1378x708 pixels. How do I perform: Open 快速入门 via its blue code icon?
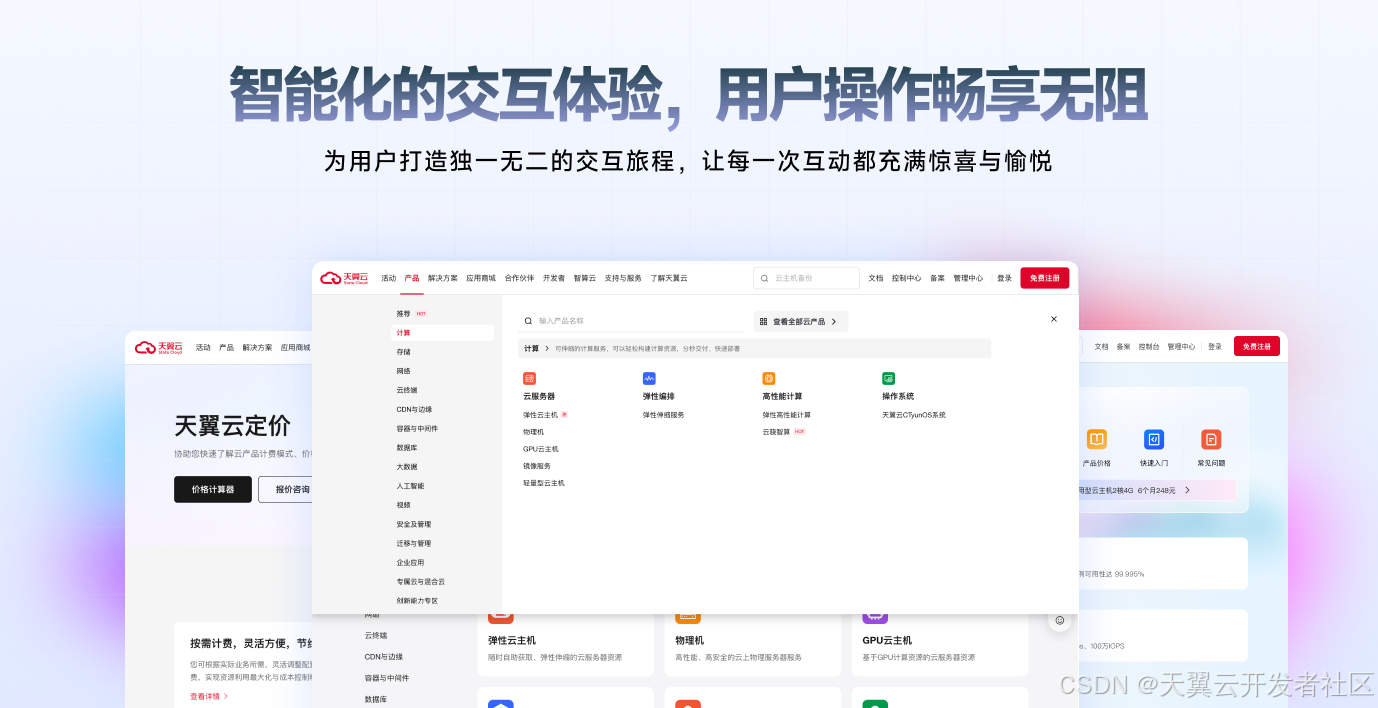(x=1153, y=440)
